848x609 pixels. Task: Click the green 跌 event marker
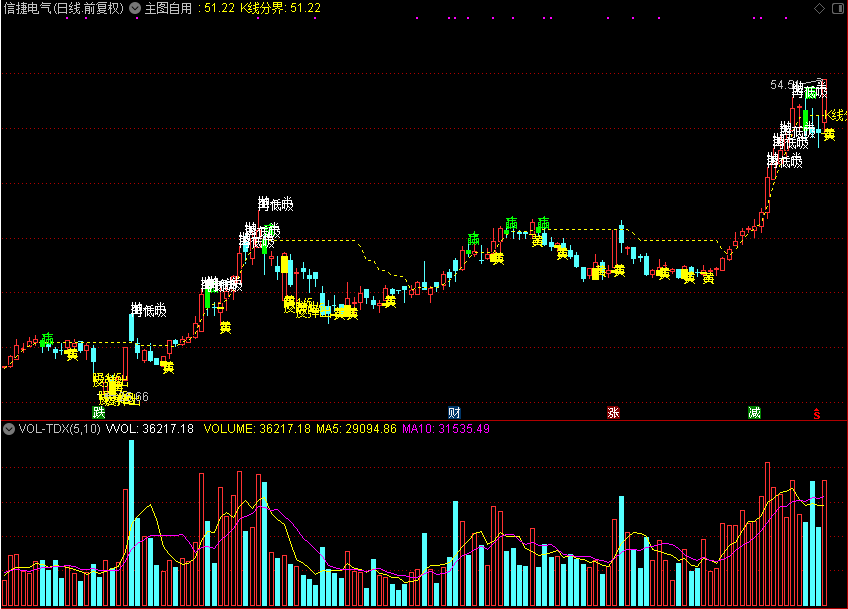coord(98,412)
